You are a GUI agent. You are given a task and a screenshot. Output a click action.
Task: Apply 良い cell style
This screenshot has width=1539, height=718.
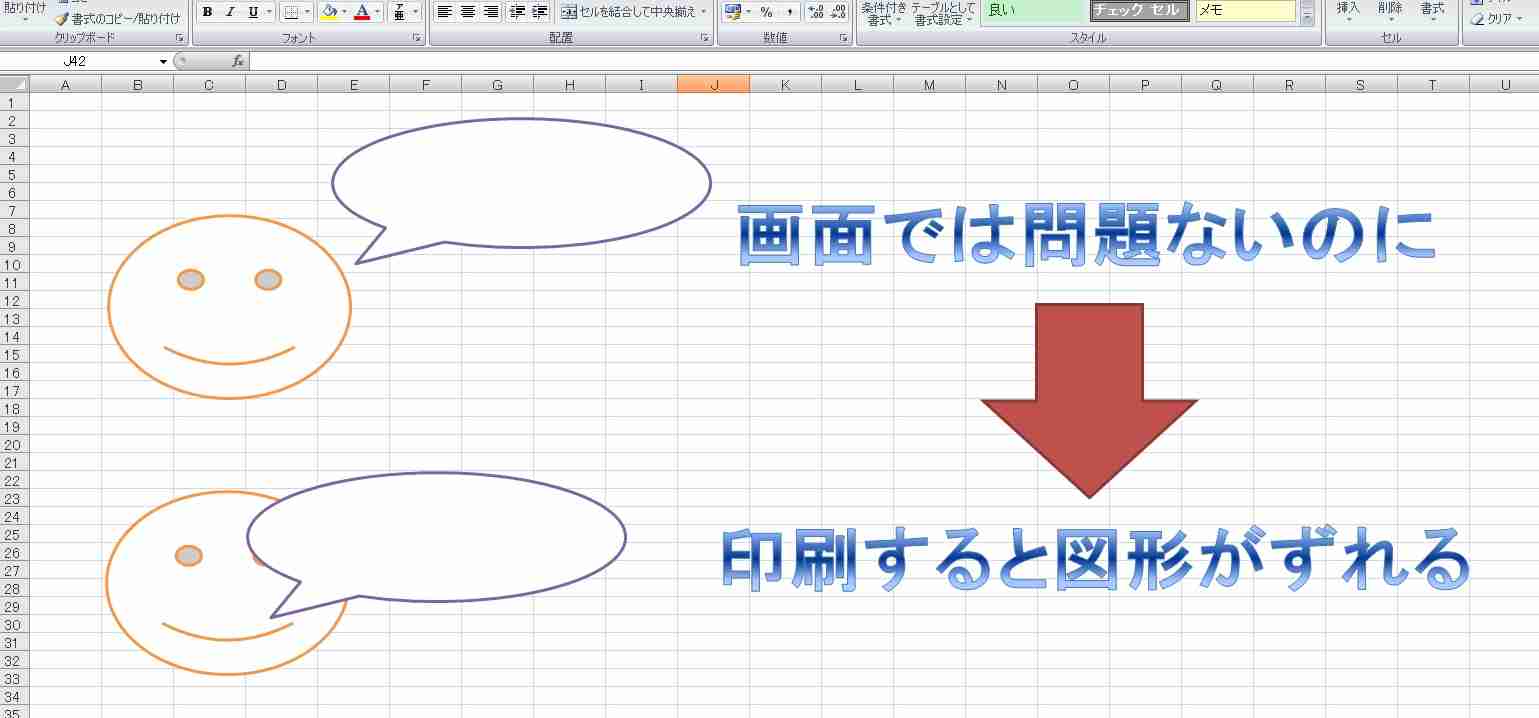tap(1033, 11)
